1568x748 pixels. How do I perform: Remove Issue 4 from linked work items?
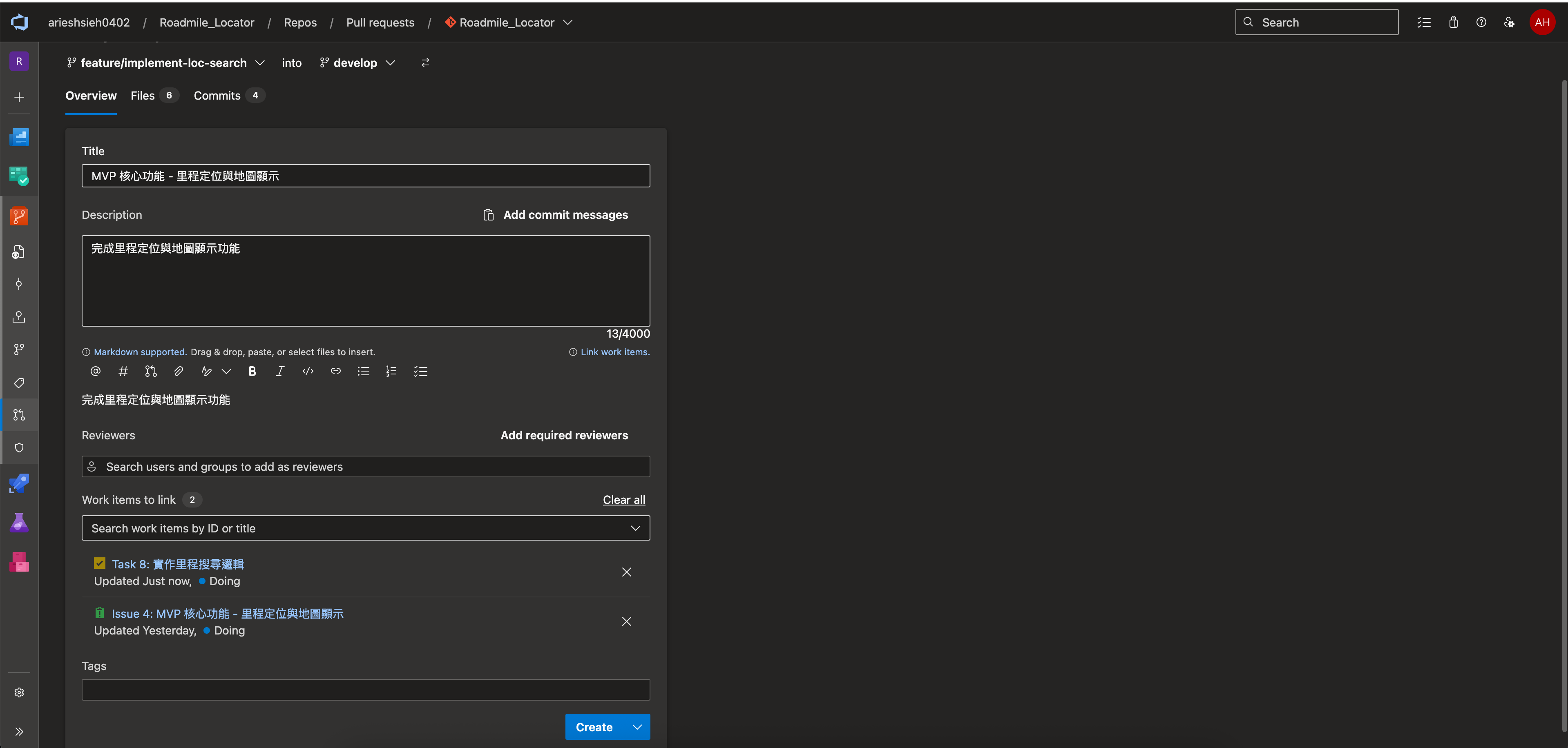click(x=626, y=621)
